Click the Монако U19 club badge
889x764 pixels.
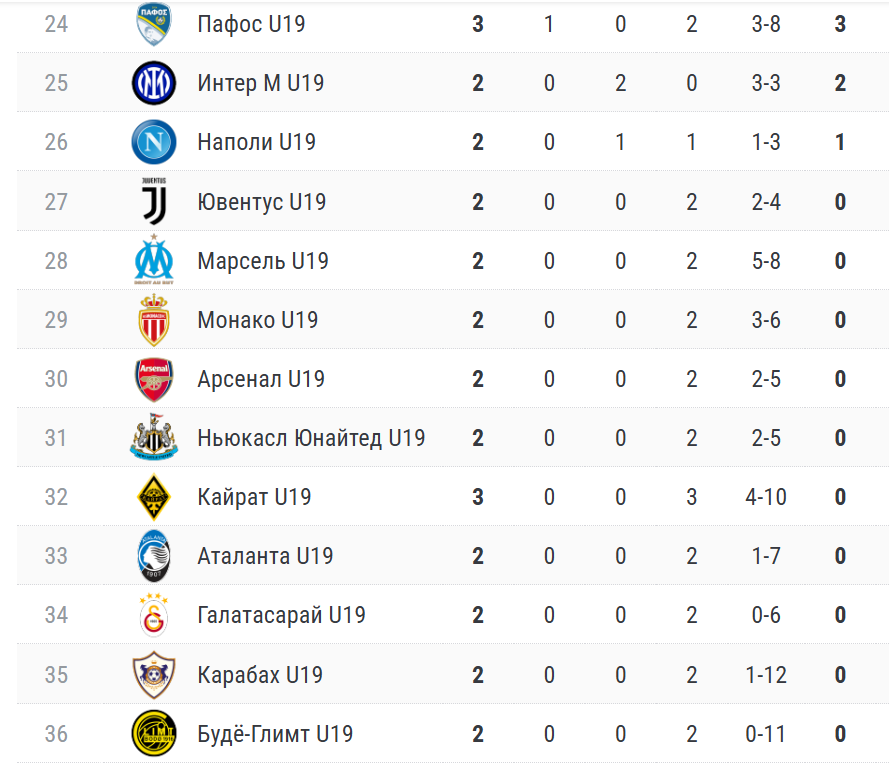click(x=154, y=320)
